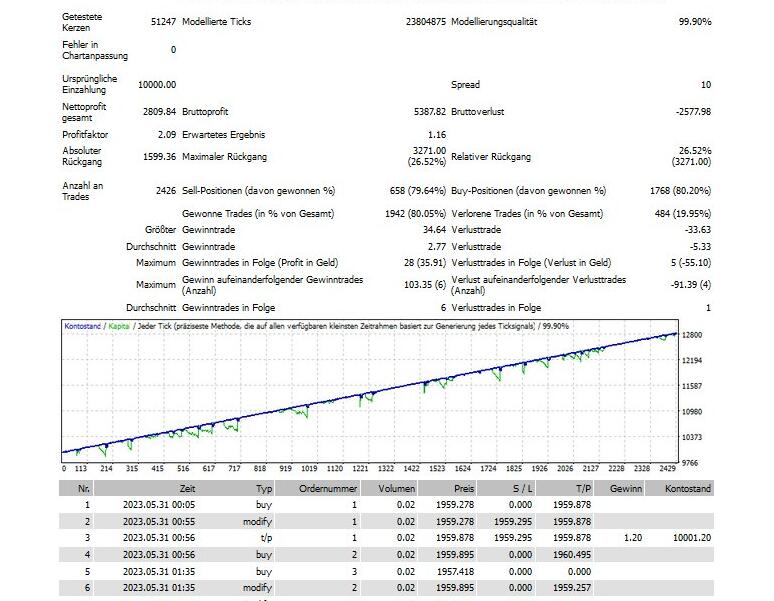Screen dimensions: 774x601
Task: Click the "Gewinn" column header
Action: point(626,489)
